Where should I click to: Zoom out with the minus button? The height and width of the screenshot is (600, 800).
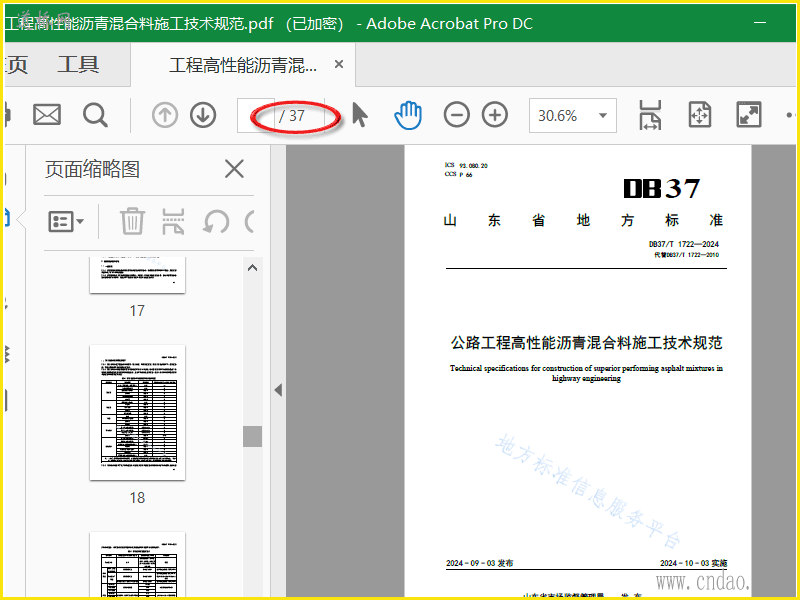(x=457, y=115)
